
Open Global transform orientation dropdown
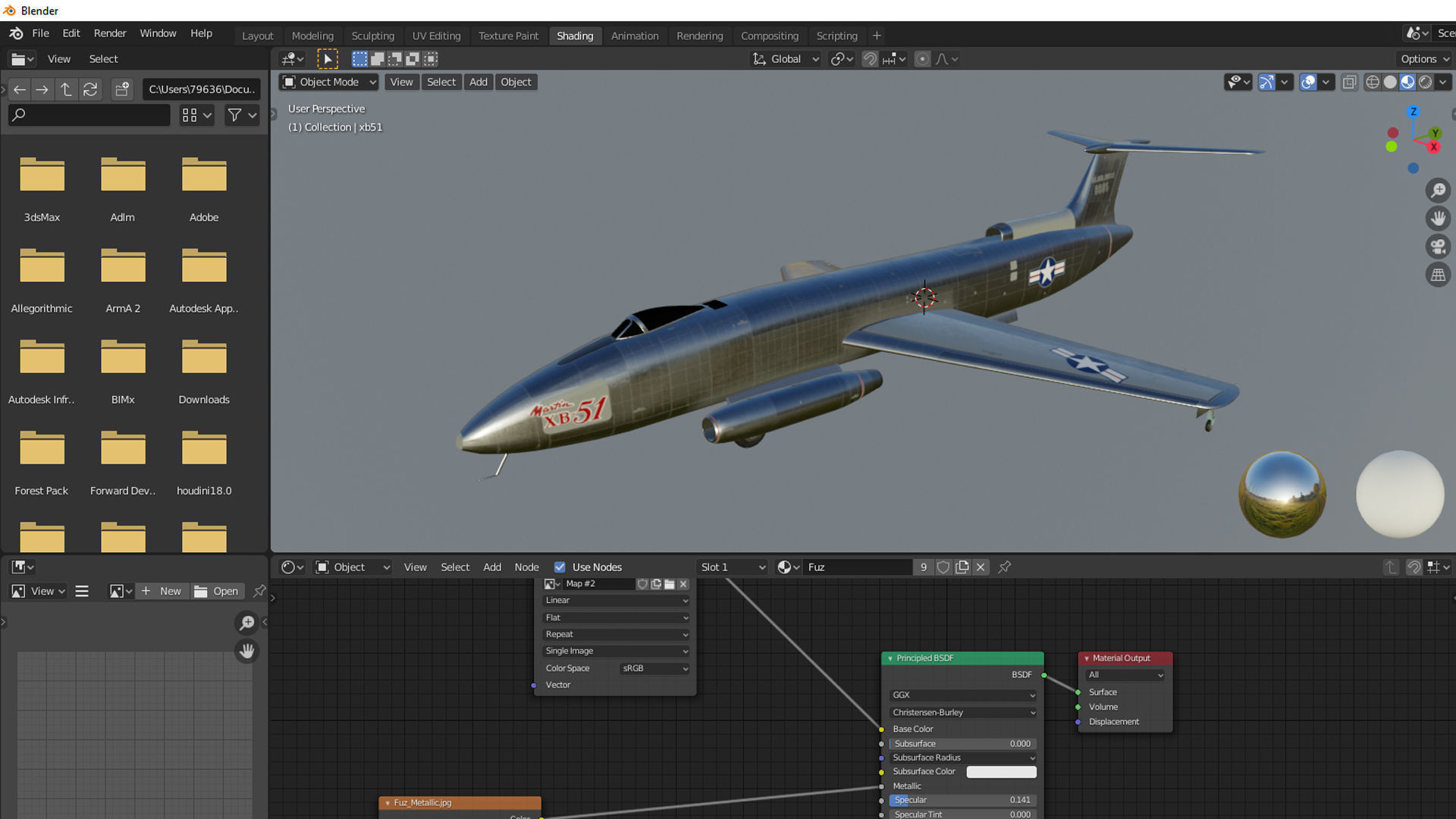click(x=786, y=59)
